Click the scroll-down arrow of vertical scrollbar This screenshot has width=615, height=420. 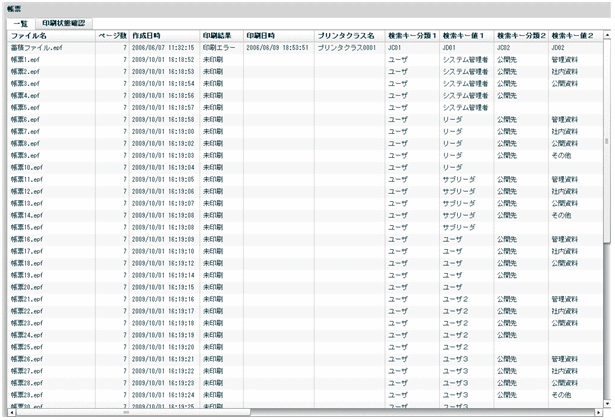606,402
